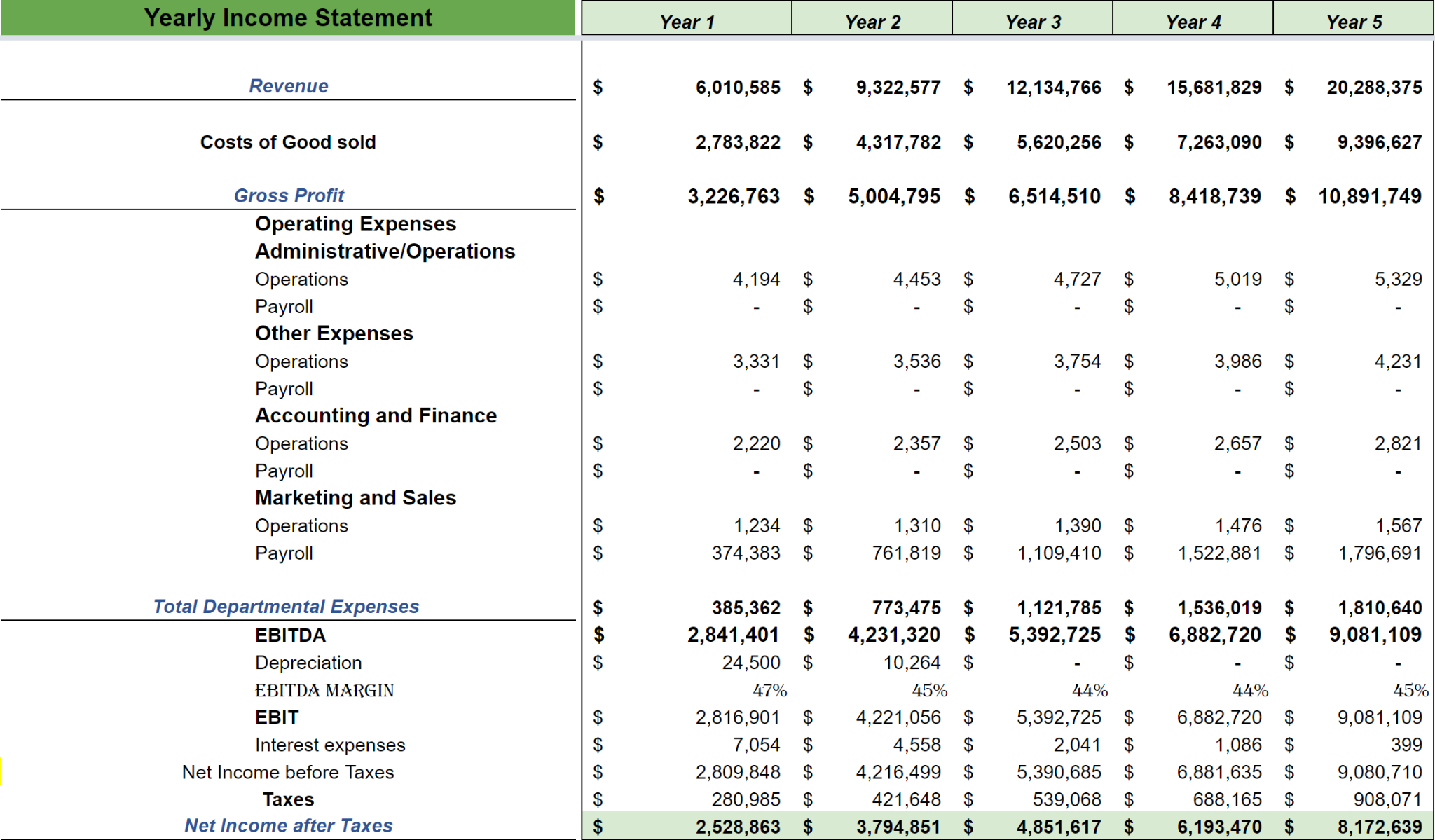
Task: Click the Net Income after Taxes label
Action: pyautogui.click(x=288, y=826)
